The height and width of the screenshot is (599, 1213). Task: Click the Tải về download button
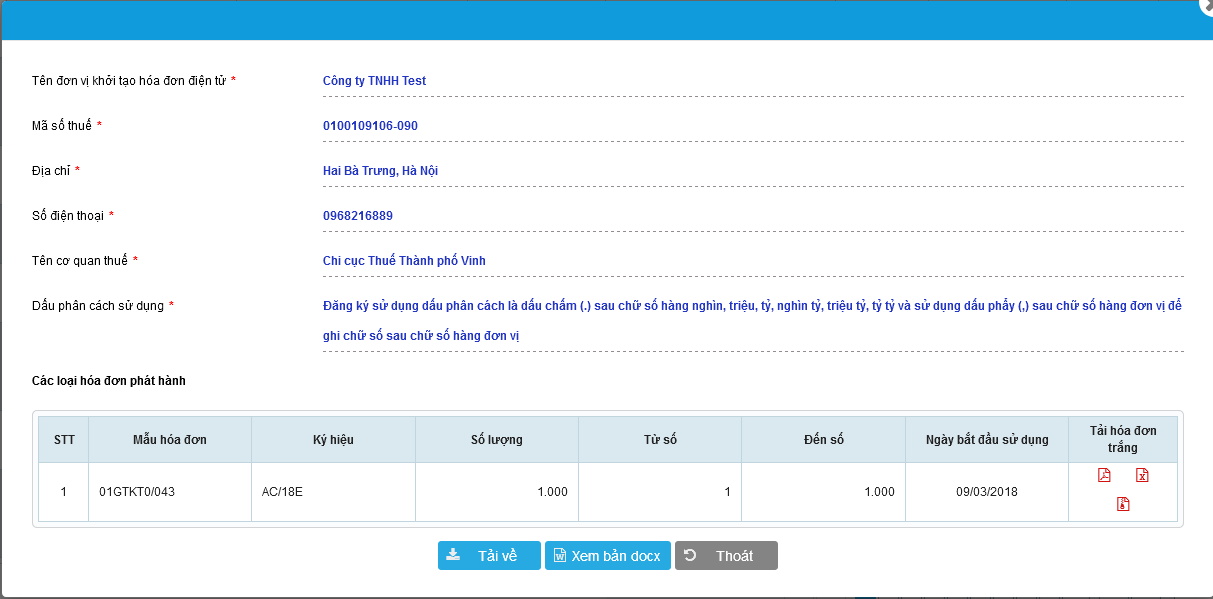489,556
